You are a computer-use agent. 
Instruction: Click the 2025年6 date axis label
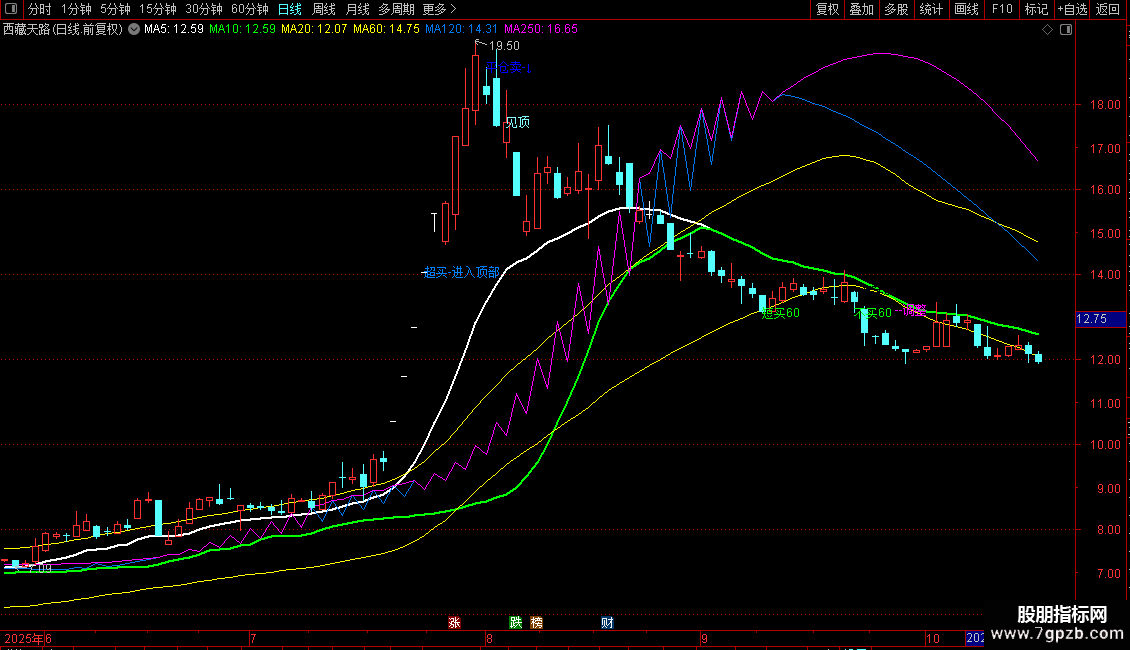[x=27, y=638]
